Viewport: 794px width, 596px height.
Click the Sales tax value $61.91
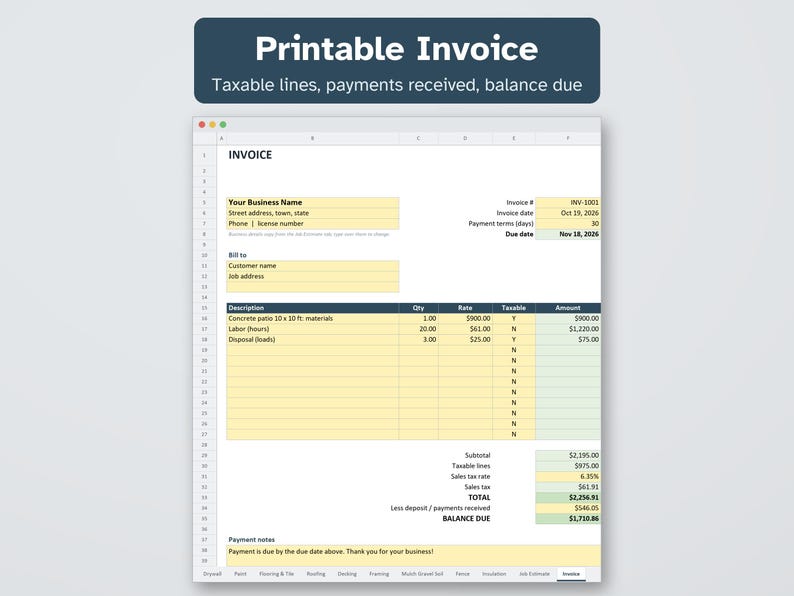pyautogui.click(x=568, y=487)
